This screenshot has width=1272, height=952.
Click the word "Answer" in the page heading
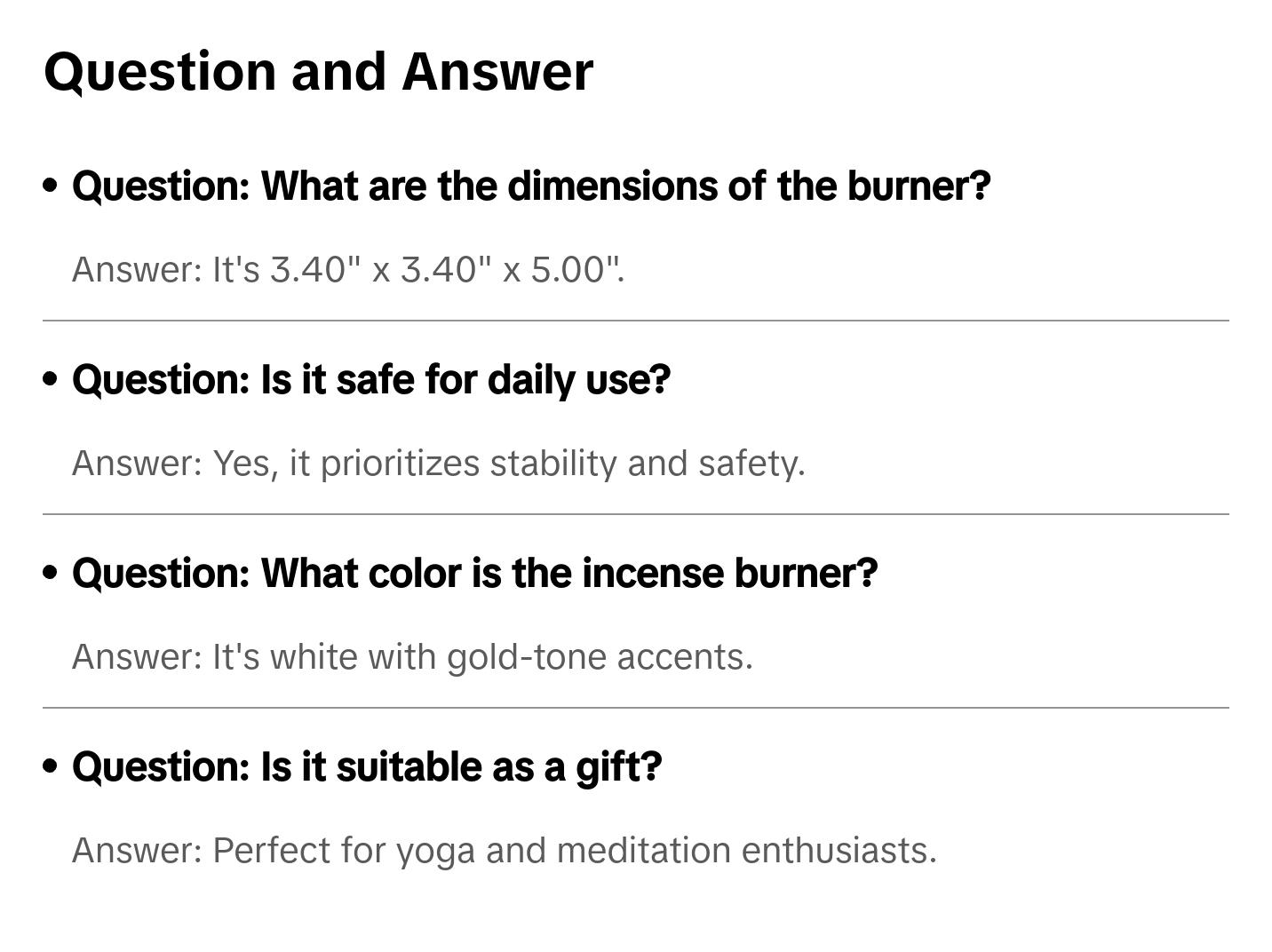tap(497, 72)
